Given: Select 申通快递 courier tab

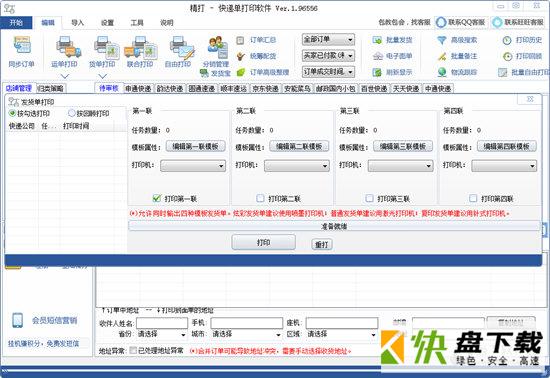Looking at the screenshot, I should click(138, 89).
